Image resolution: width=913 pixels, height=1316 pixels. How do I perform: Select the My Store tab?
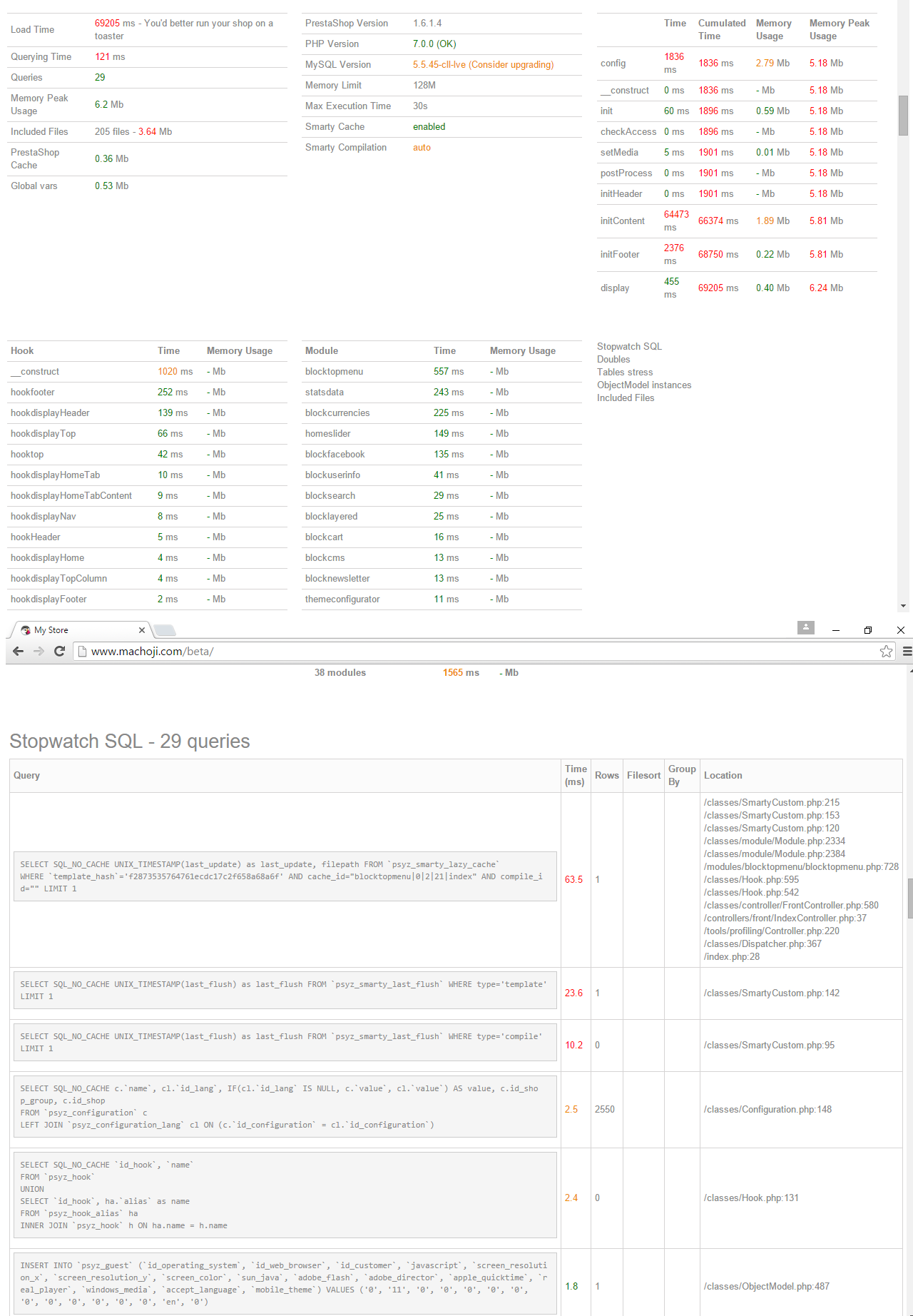click(81, 630)
